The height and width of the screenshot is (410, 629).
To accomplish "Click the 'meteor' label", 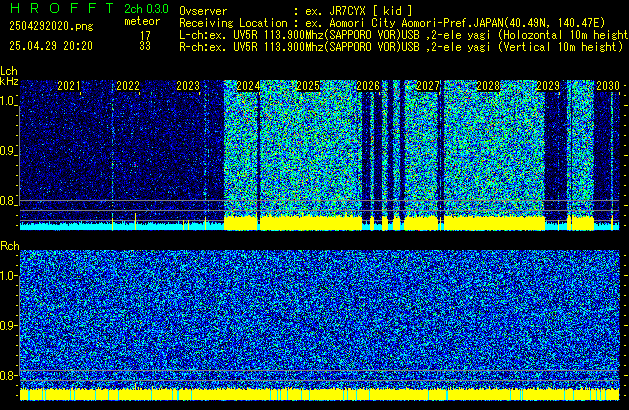I will click(x=142, y=21).
